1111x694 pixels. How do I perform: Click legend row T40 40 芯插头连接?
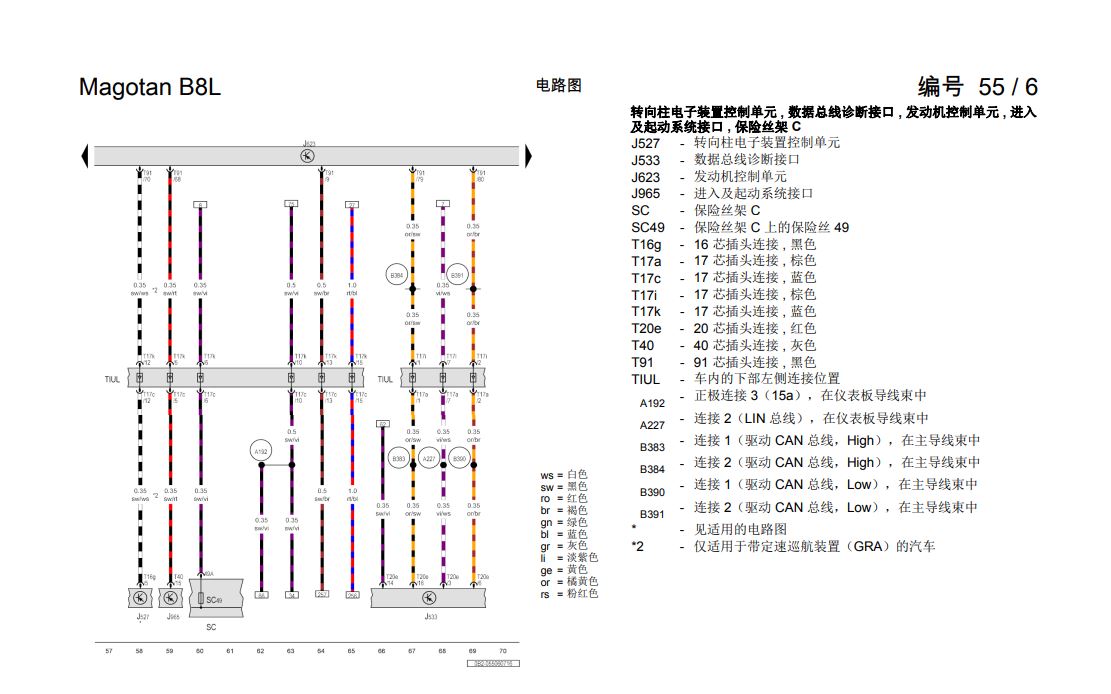pos(723,346)
